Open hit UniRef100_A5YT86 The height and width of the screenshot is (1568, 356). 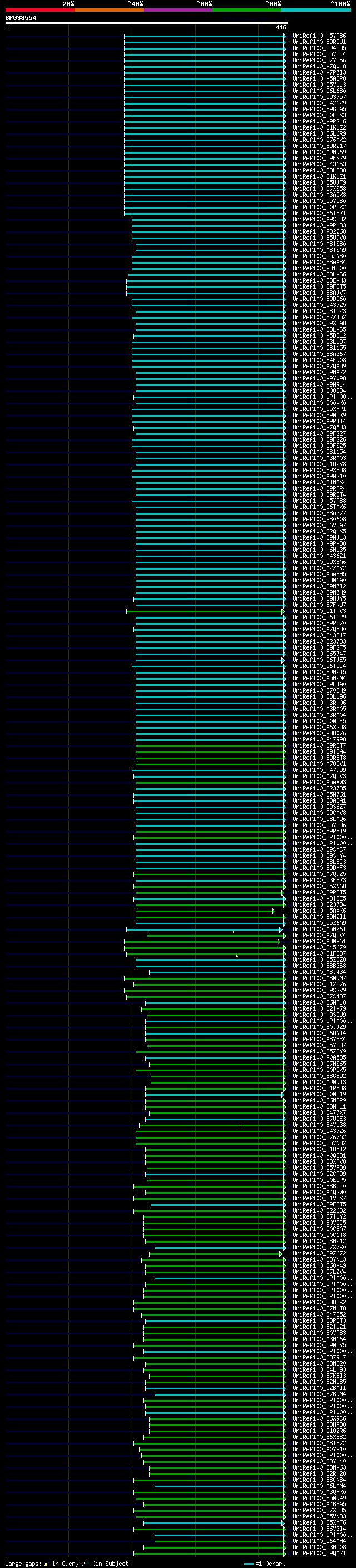point(319,36)
